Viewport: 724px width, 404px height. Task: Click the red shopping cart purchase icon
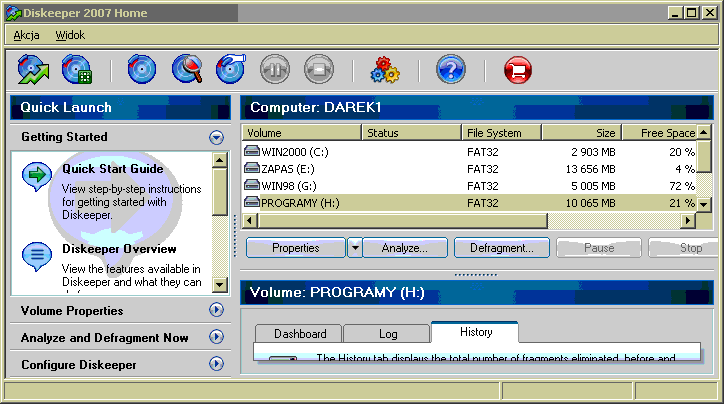click(518, 70)
